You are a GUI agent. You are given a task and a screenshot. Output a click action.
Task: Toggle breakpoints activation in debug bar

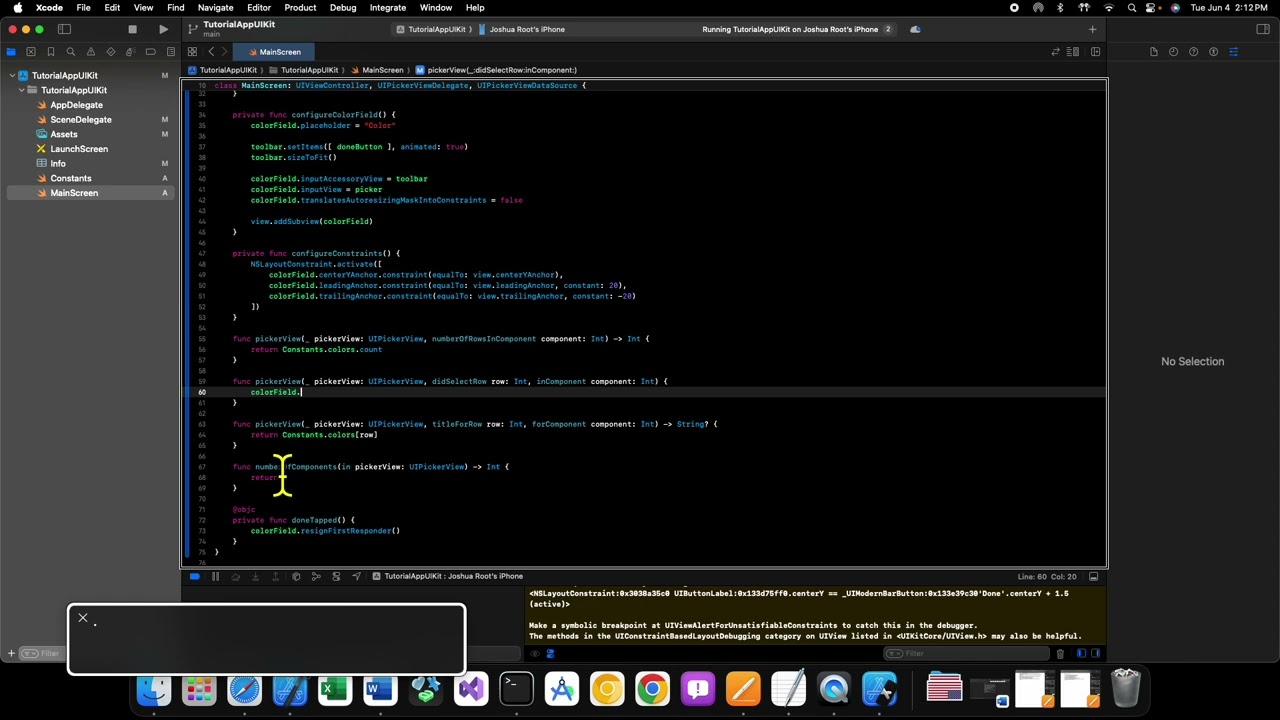(194, 576)
